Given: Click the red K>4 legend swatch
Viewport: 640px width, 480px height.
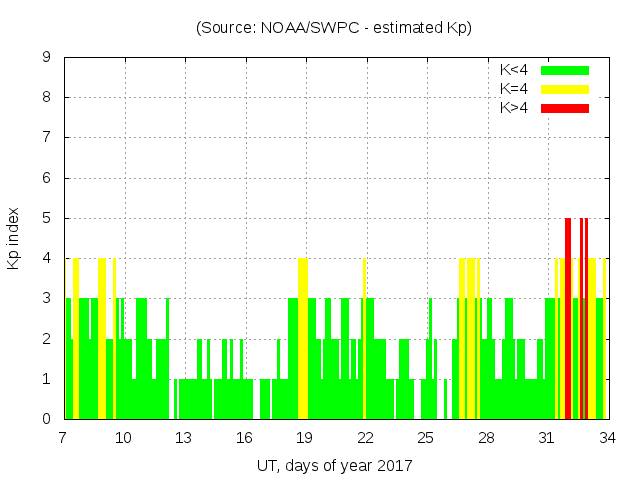Looking at the screenshot, I should tap(565, 108).
